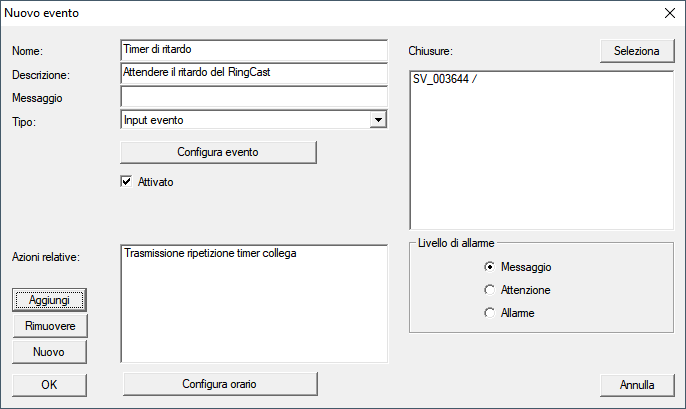Viewport: 686px width, 409px height.
Task: Click the Seleziona button
Action: pos(636,51)
